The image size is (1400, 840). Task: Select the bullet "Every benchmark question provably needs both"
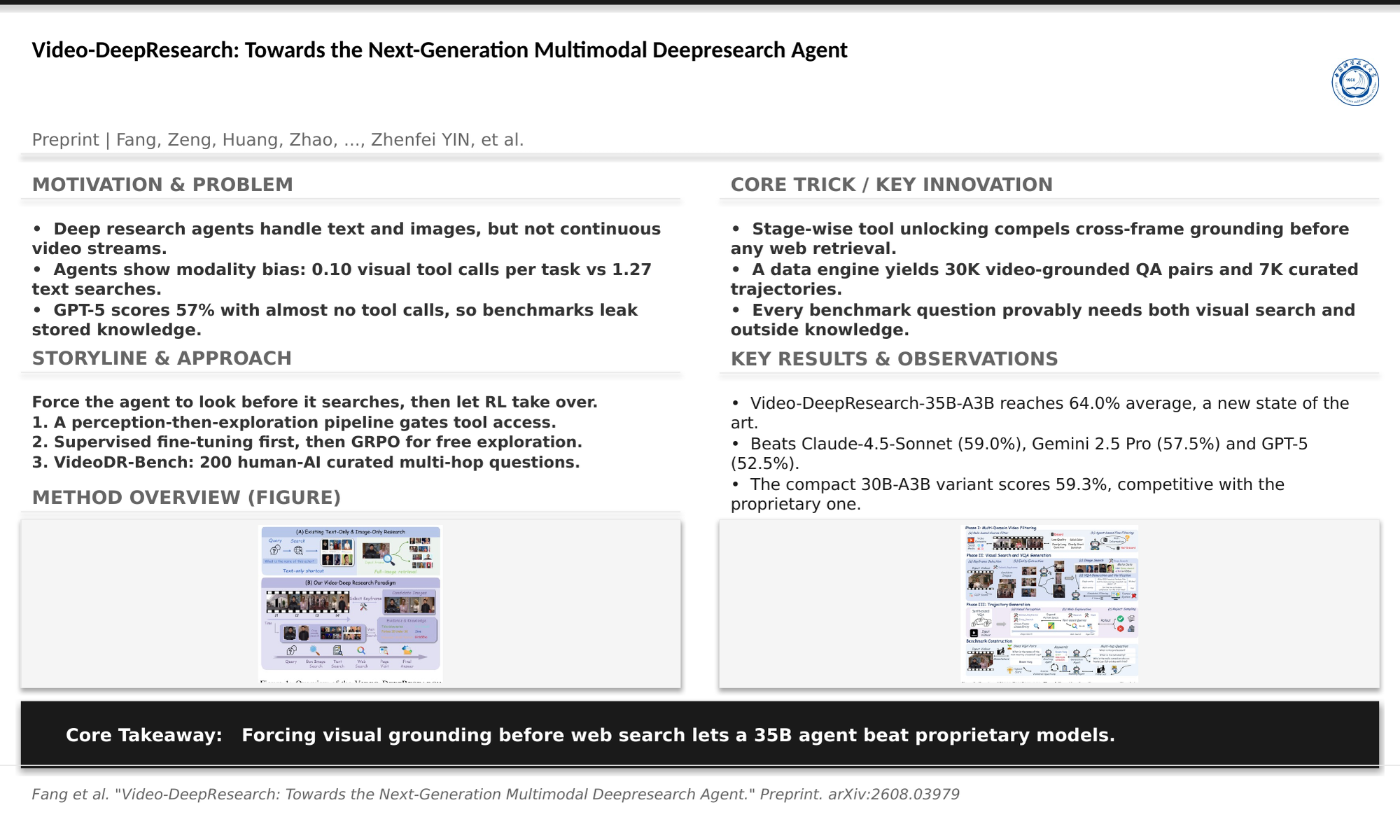click(1043, 320)
